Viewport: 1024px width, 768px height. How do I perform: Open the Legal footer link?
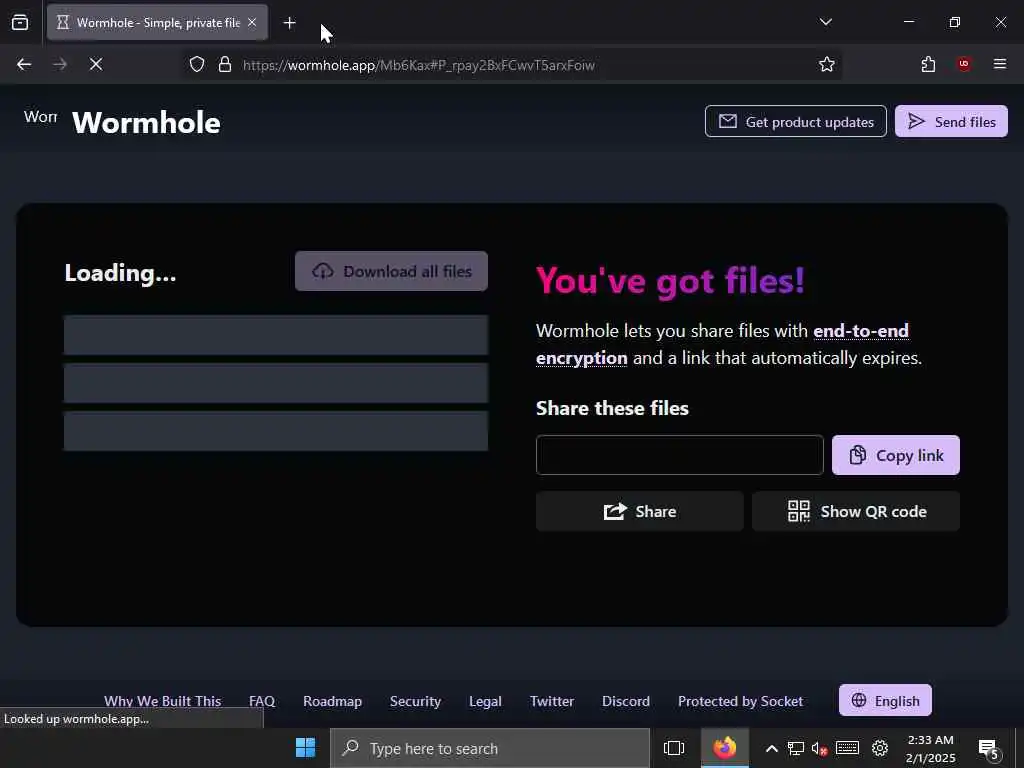click(x=485, y=701)
